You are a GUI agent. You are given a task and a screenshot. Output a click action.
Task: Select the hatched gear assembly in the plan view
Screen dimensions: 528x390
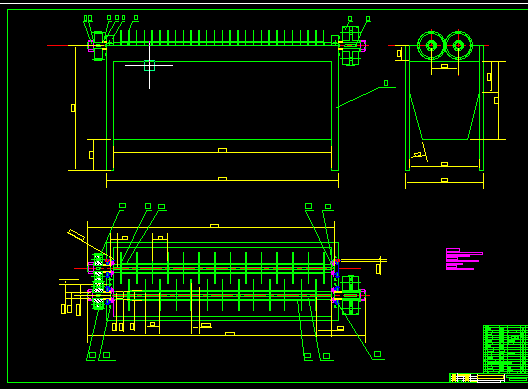[98, 282]
